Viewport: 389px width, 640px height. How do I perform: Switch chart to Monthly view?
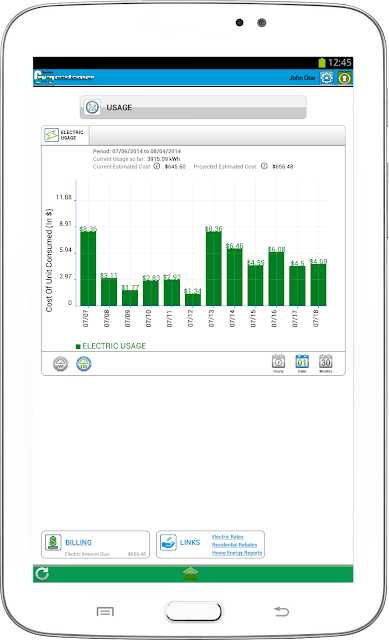(325, 363)
